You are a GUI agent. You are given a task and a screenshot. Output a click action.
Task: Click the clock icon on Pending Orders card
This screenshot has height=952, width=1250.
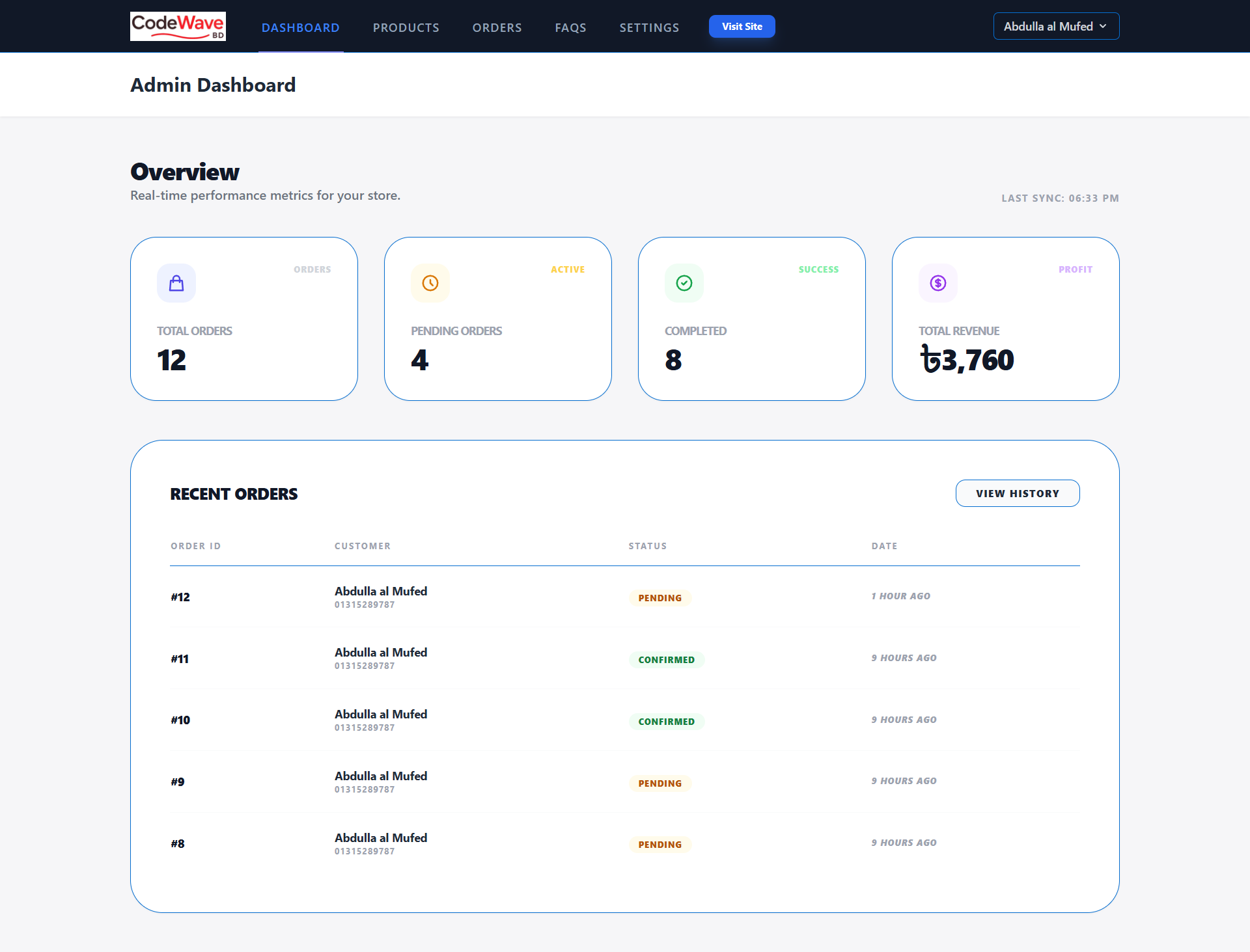tap(430, 282)
